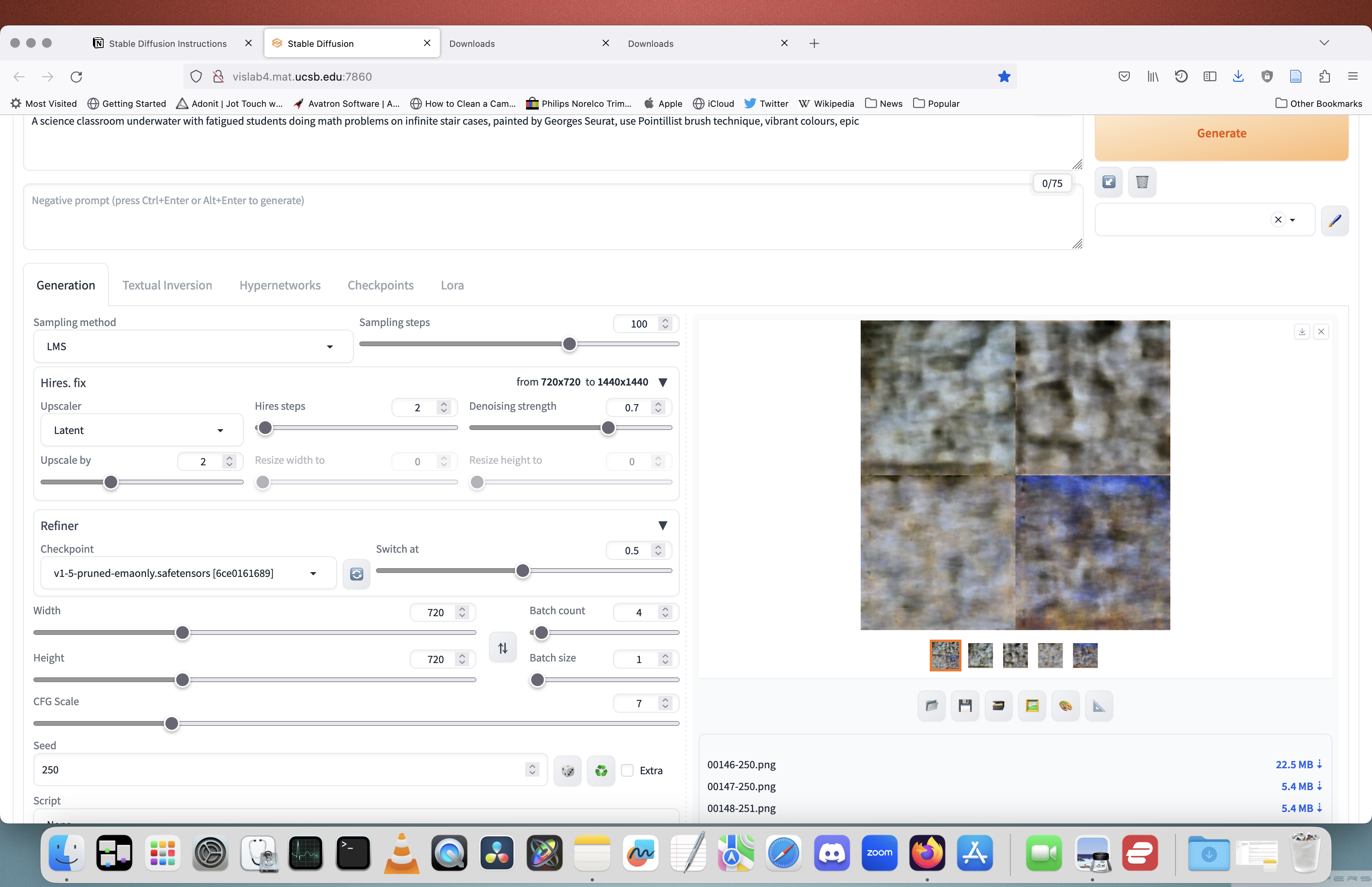Enable the Extra seed checkbox

628,770
